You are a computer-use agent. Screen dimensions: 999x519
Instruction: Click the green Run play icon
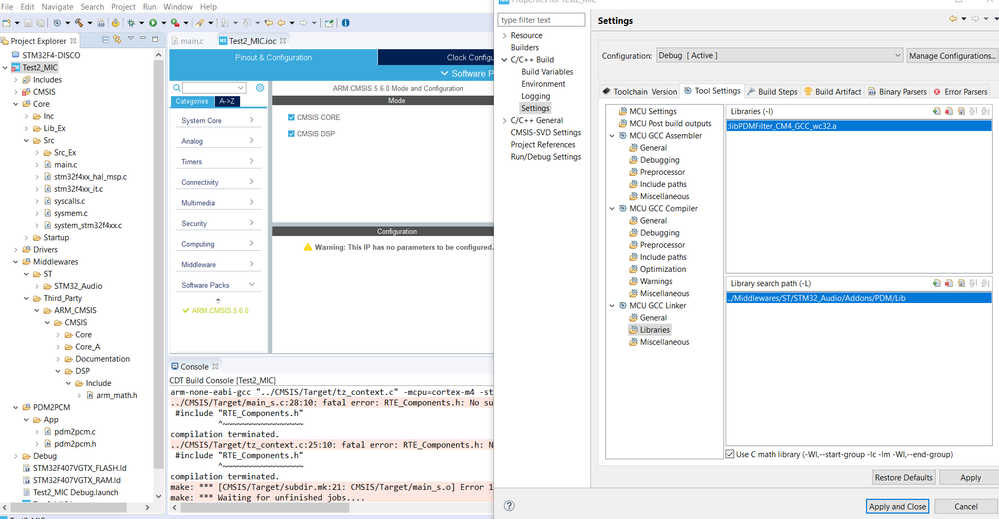(x=153, y=23)
